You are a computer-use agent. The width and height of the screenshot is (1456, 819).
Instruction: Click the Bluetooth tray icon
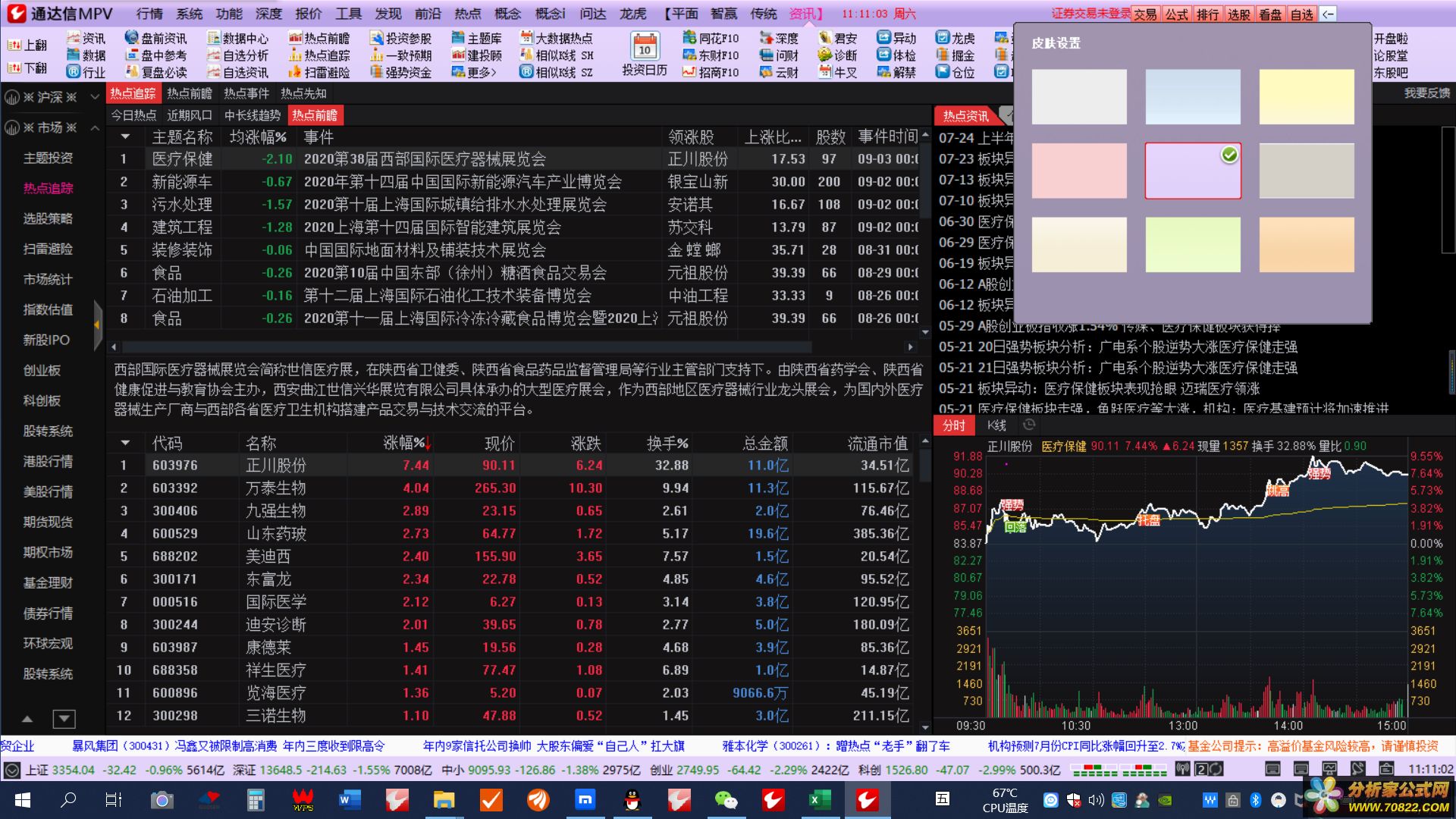[x=1256, y=800]
